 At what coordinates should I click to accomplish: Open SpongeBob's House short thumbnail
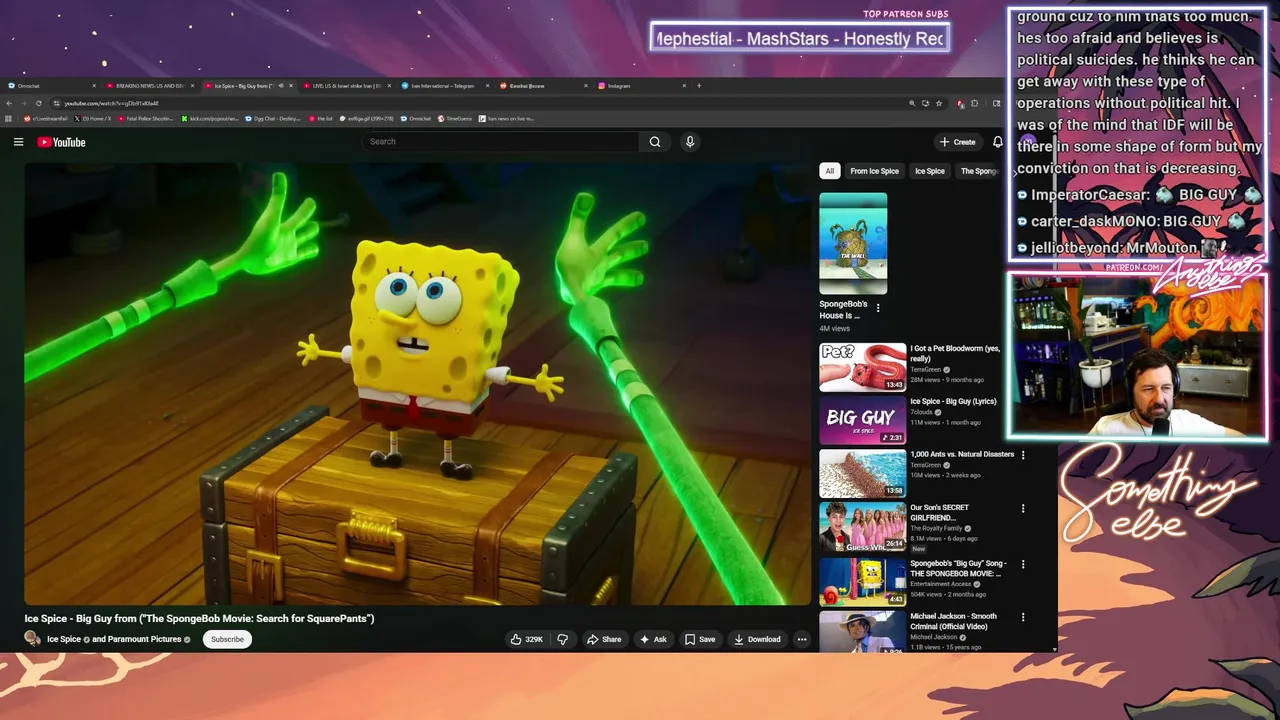853,244
